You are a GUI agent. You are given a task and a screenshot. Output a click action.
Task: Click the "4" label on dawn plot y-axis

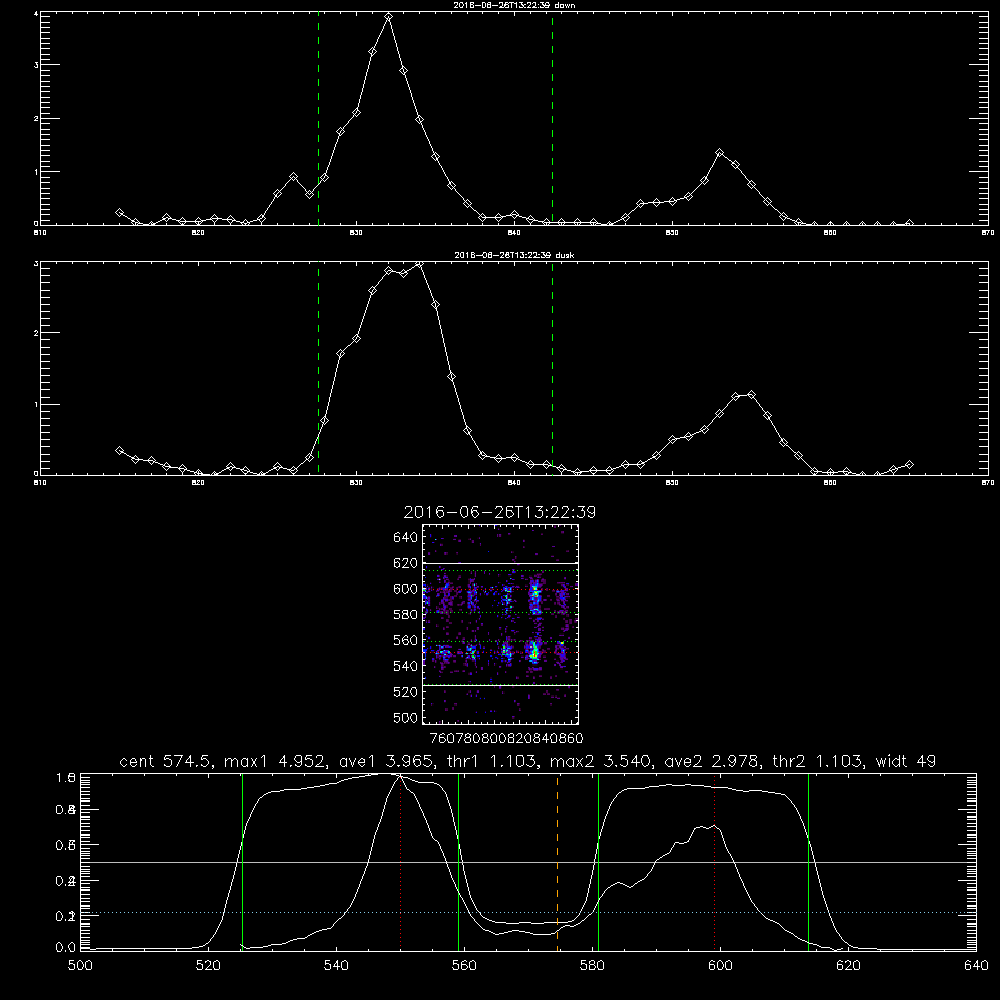(36, 13)
